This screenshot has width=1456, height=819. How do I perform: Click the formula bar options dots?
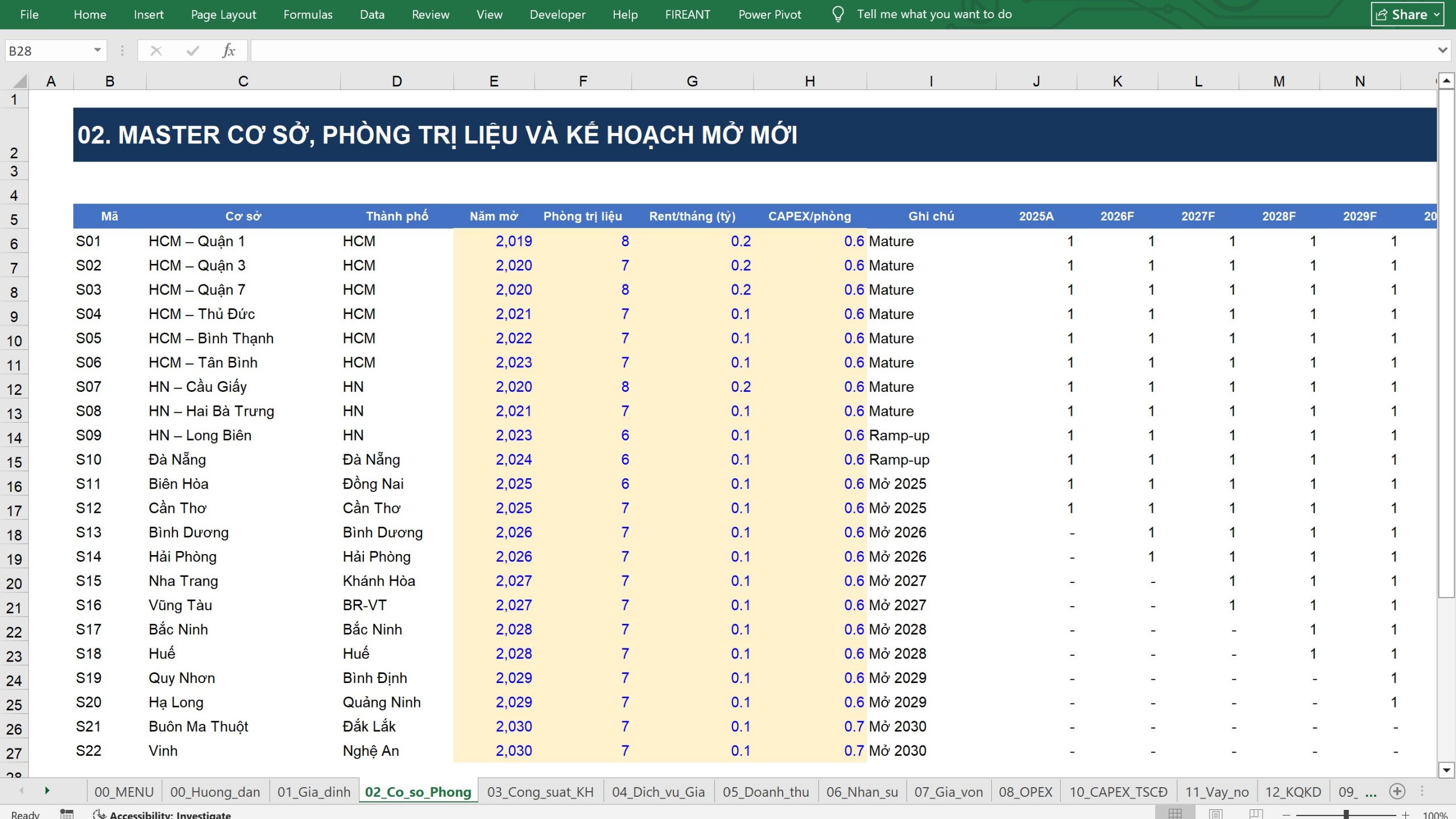pyautogui.click(x=122, y=51)
